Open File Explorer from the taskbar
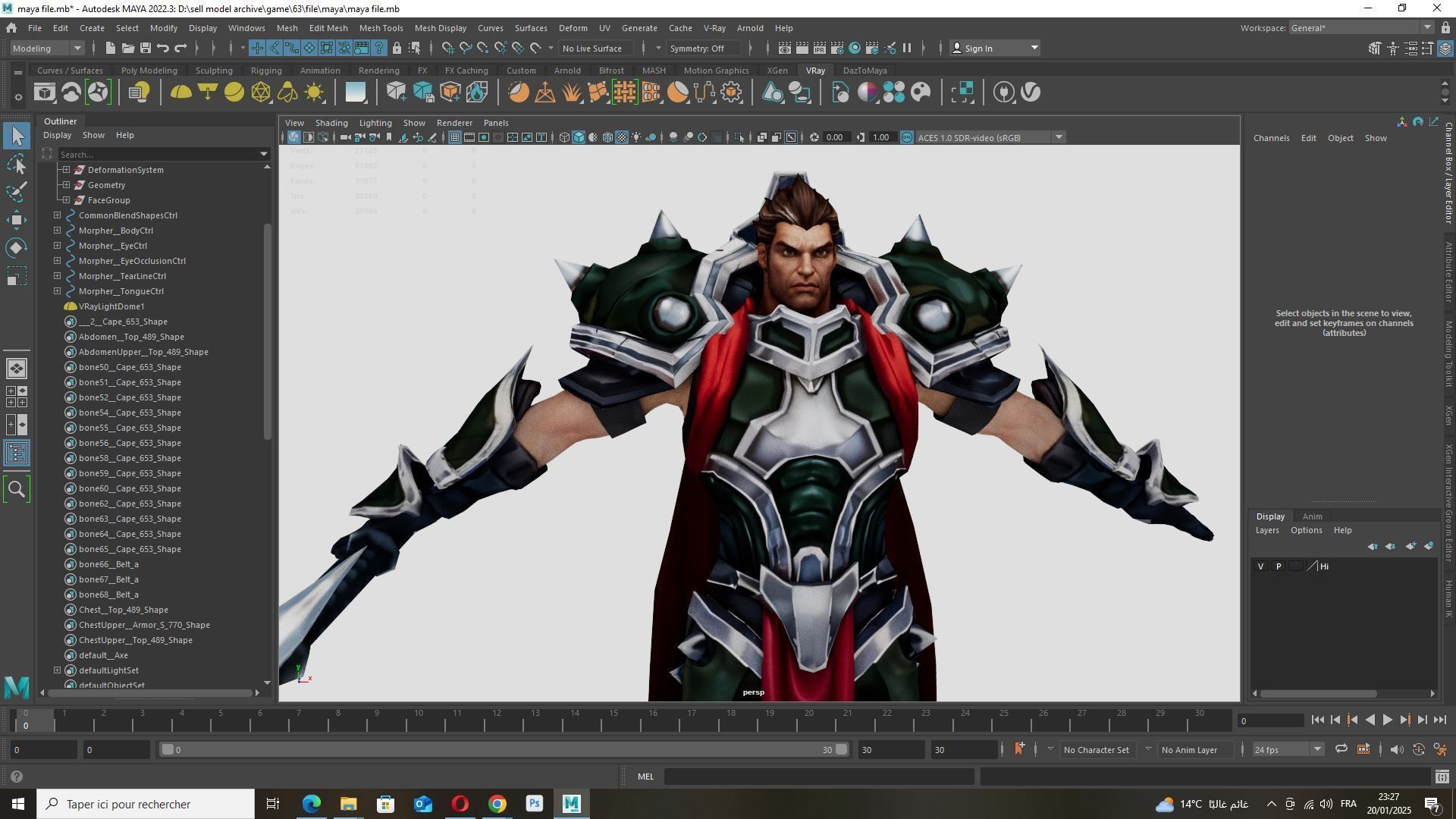The width and height of the screenshot is (1456, 819). pos(348,804)
